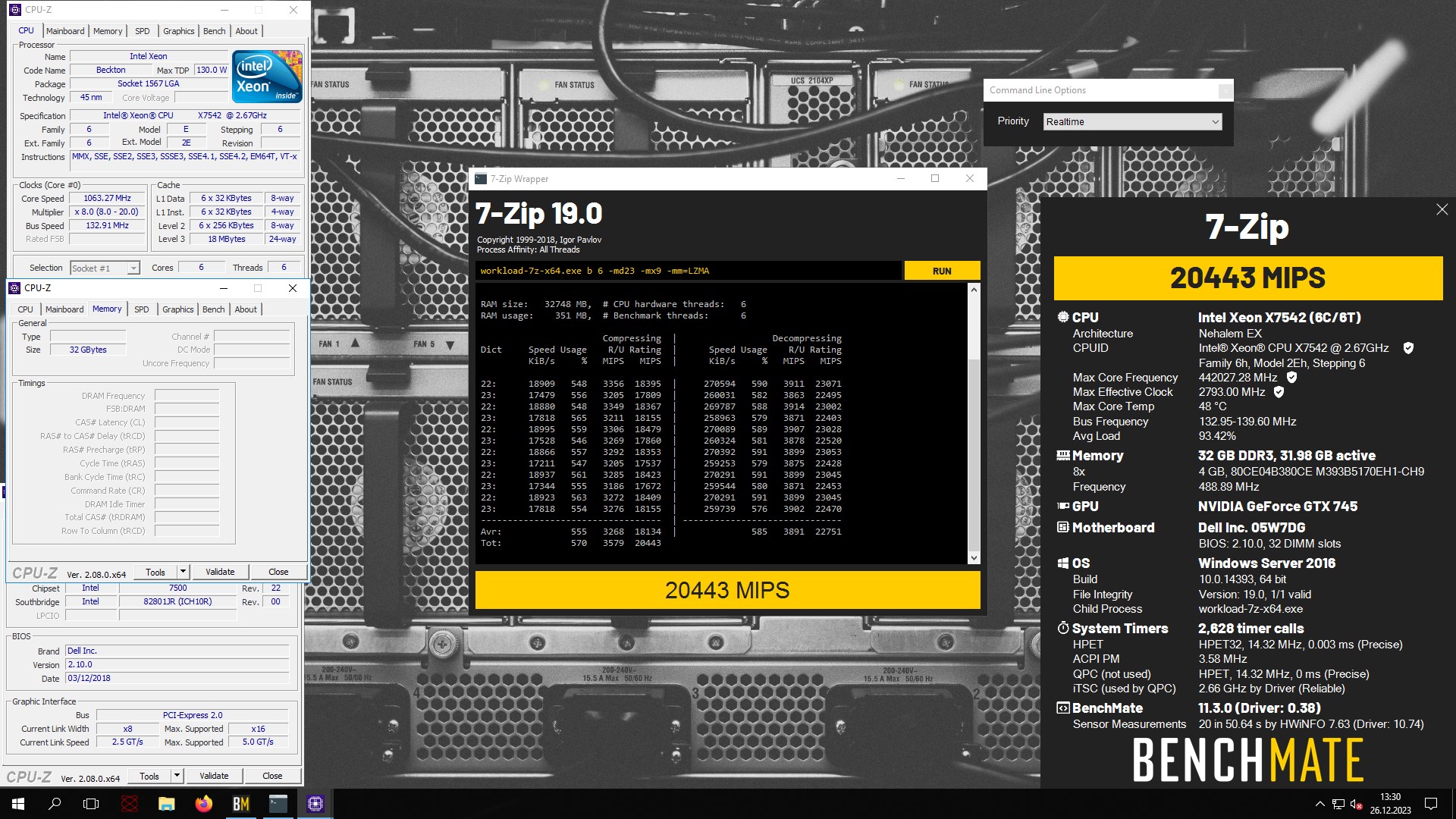Image resolution: width=1456 pixels, height=819 pixels.
Task: Click the muted volume tray icon
Action: (1357, 804)
